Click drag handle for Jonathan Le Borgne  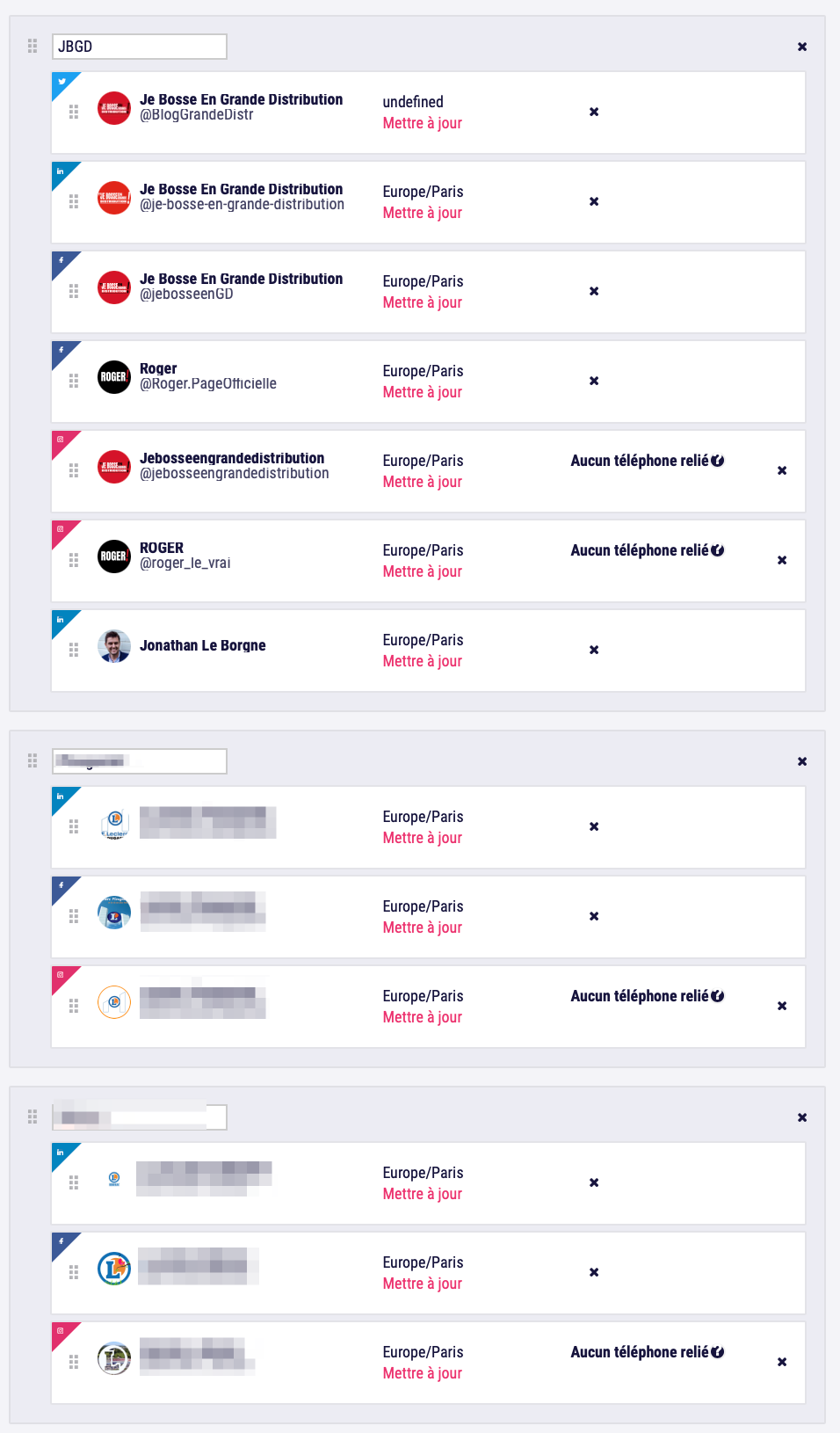[x=74, y=650]
